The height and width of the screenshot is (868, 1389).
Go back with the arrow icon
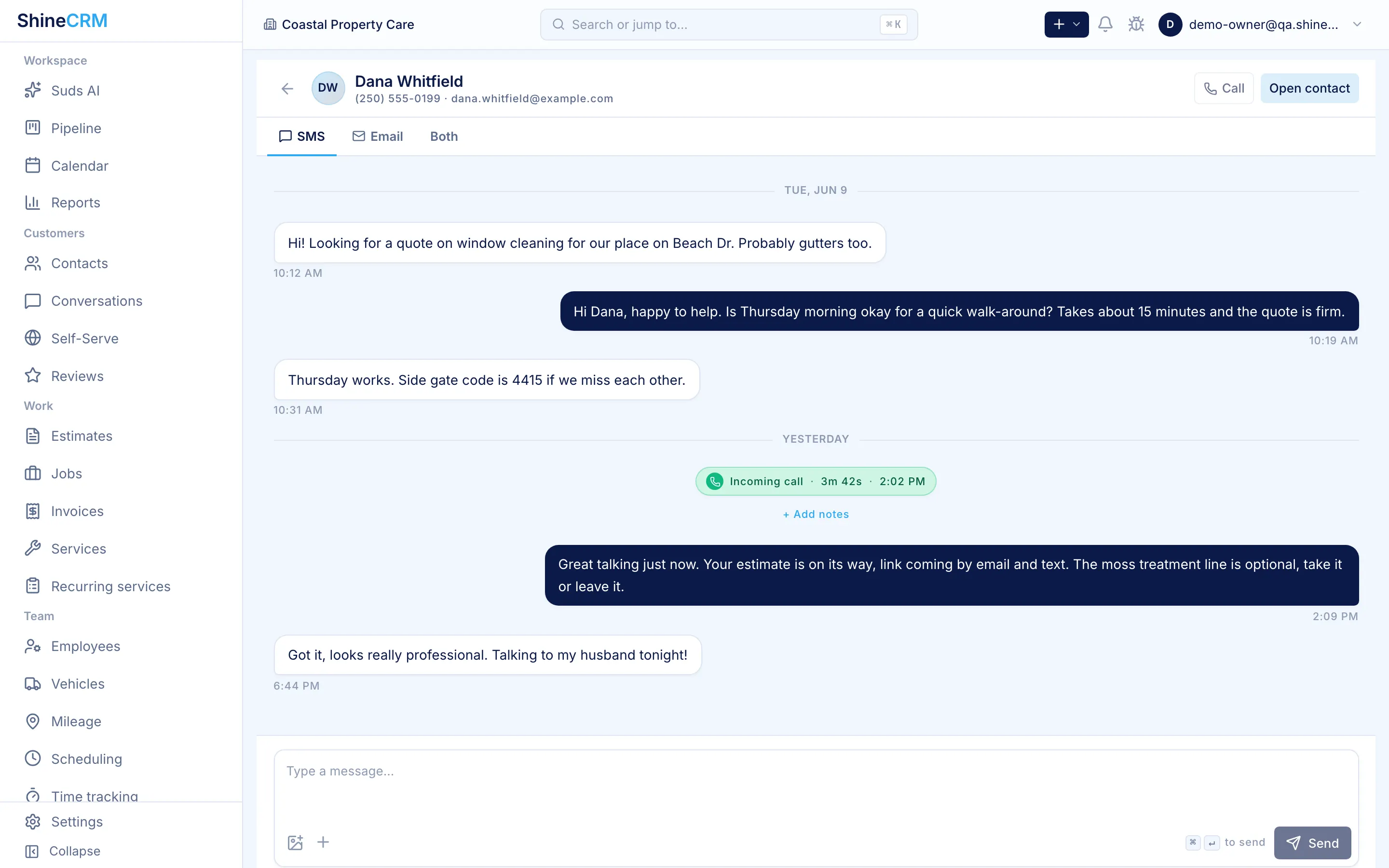[x=287, y=88]
